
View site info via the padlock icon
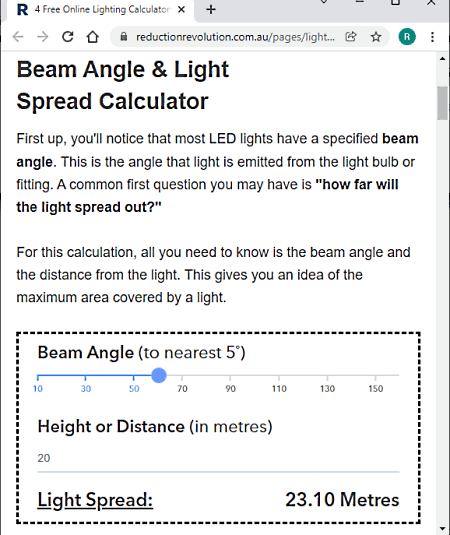(124, 37)
